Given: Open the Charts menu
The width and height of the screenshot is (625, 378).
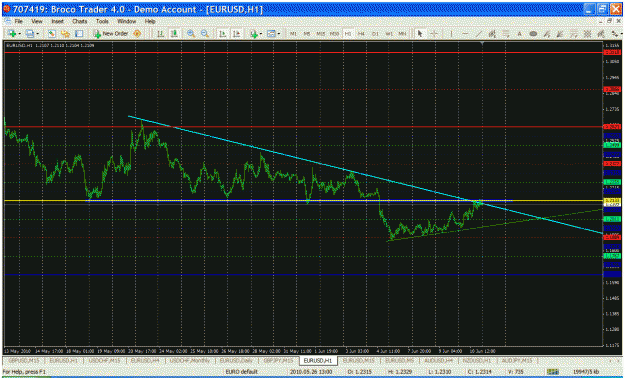Looking at the screenshot, I should 80,21.
